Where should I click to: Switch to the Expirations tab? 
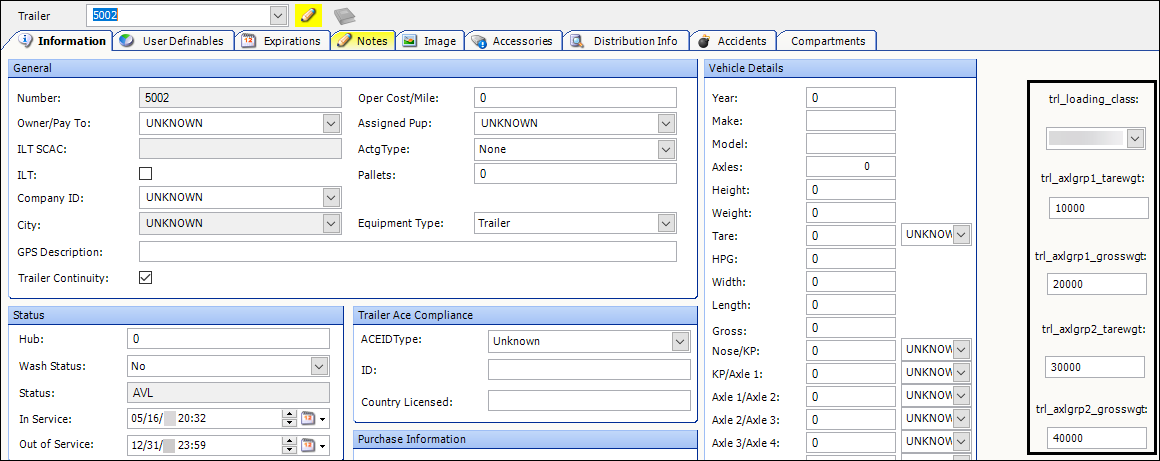(281, 41)
